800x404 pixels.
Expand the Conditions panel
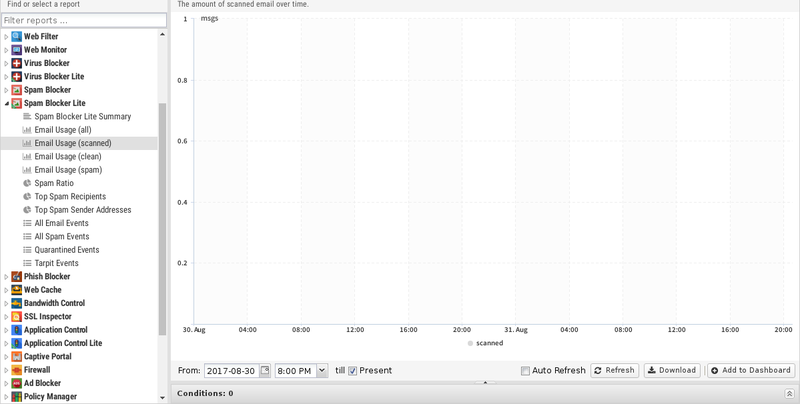point(788,394)
